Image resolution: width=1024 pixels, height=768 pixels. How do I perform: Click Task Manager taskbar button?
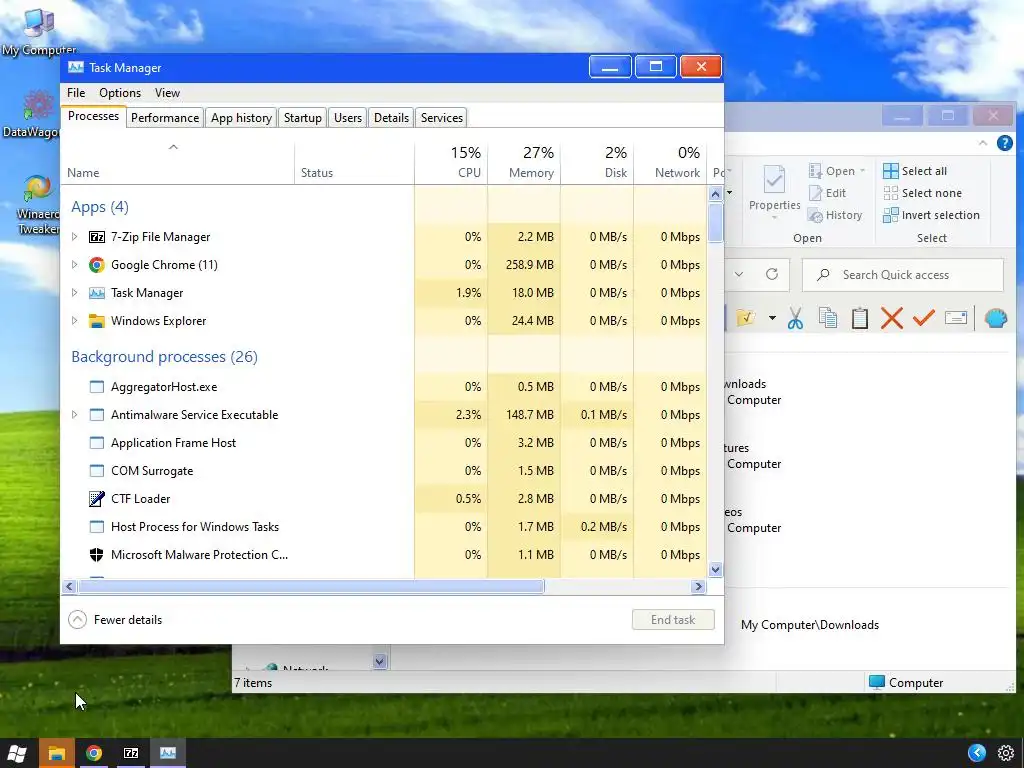[x=168, y=753]
